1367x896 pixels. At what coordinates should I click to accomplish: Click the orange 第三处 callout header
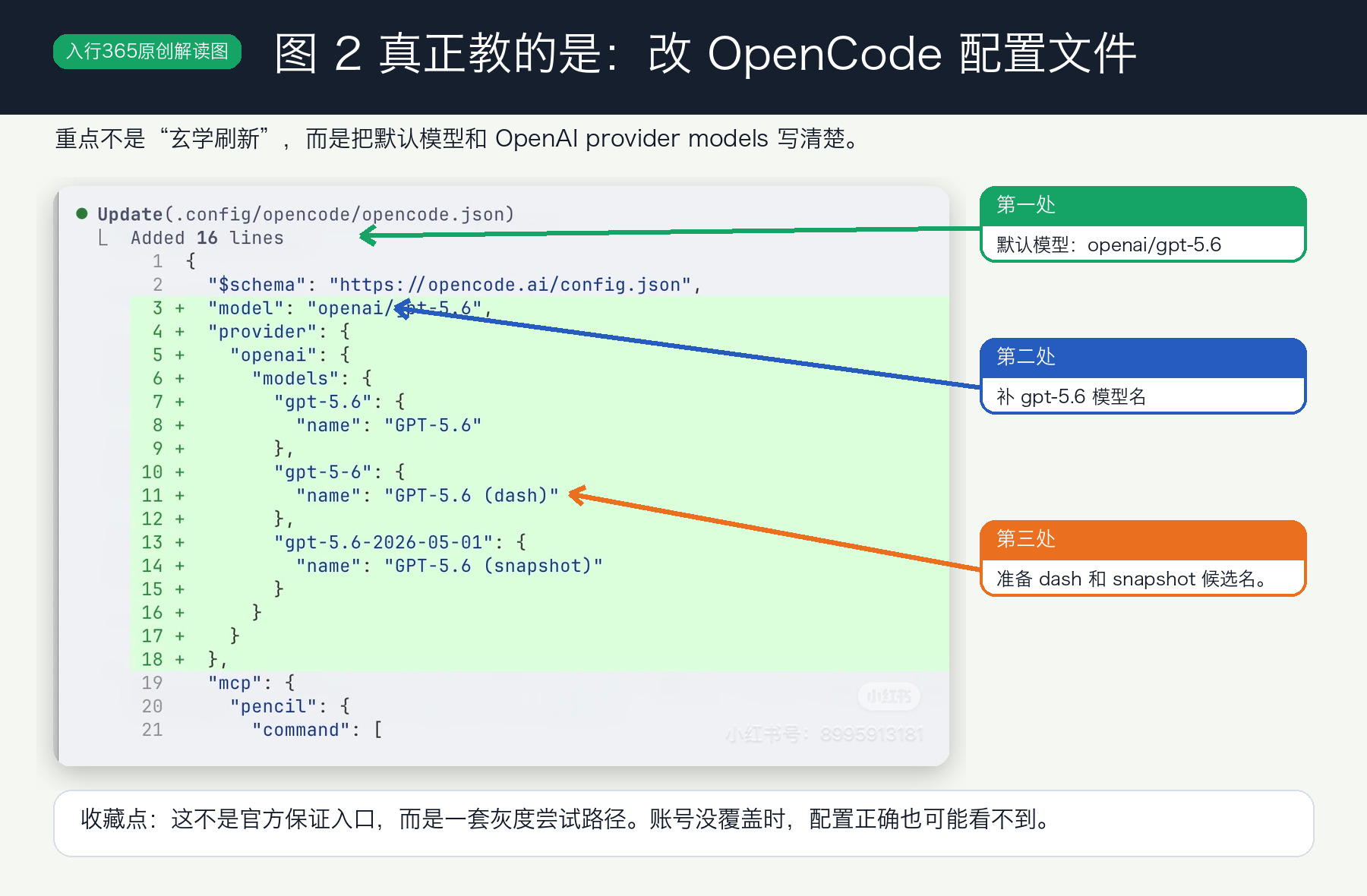(x=1143, y=540)
